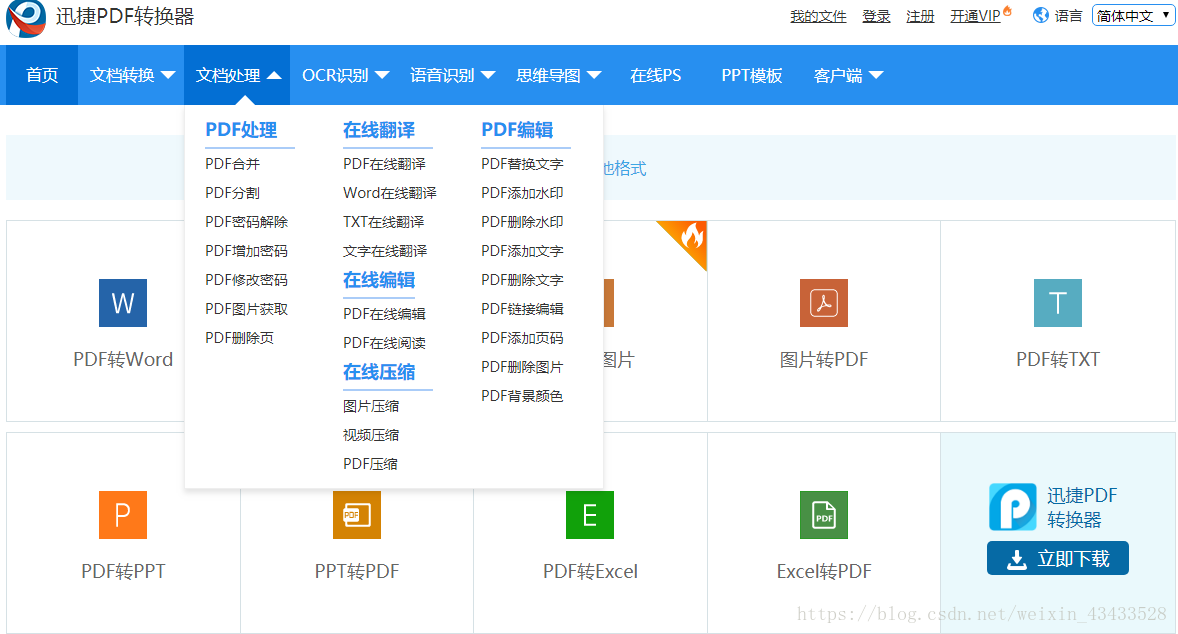This screenshot has width=1178, height=634.
Task: Expand the 客户端 menu
Action: [848, 75]
